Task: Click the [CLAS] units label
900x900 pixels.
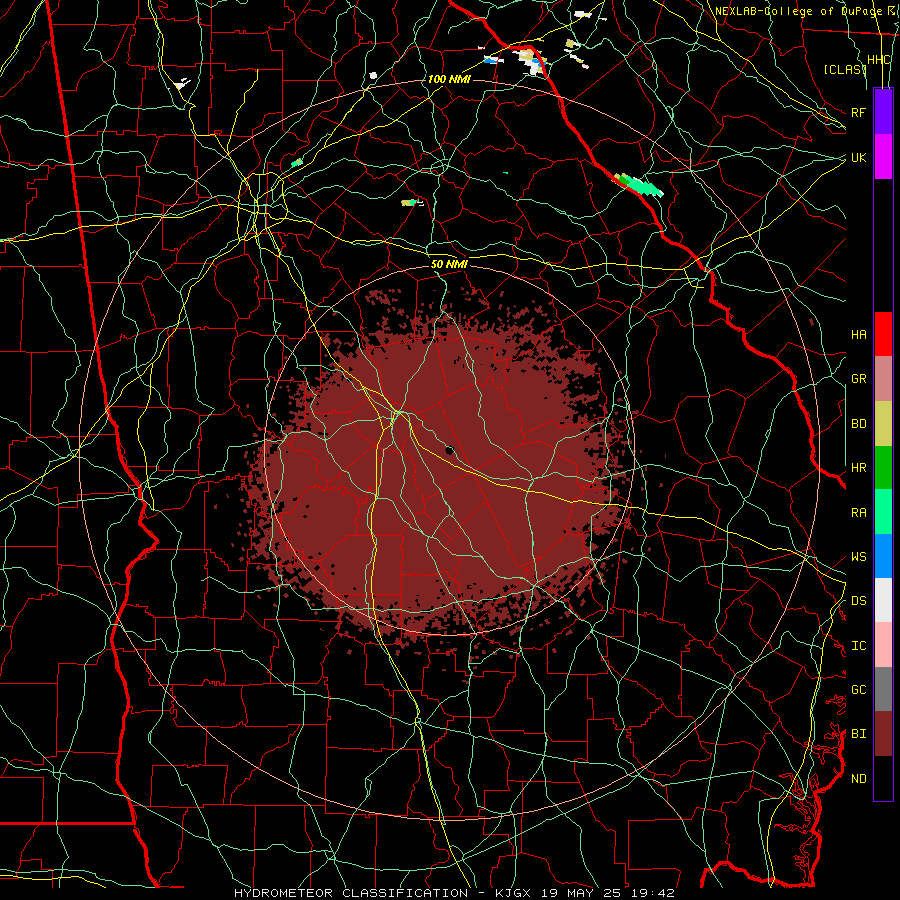Action: [x=845, y=69]
